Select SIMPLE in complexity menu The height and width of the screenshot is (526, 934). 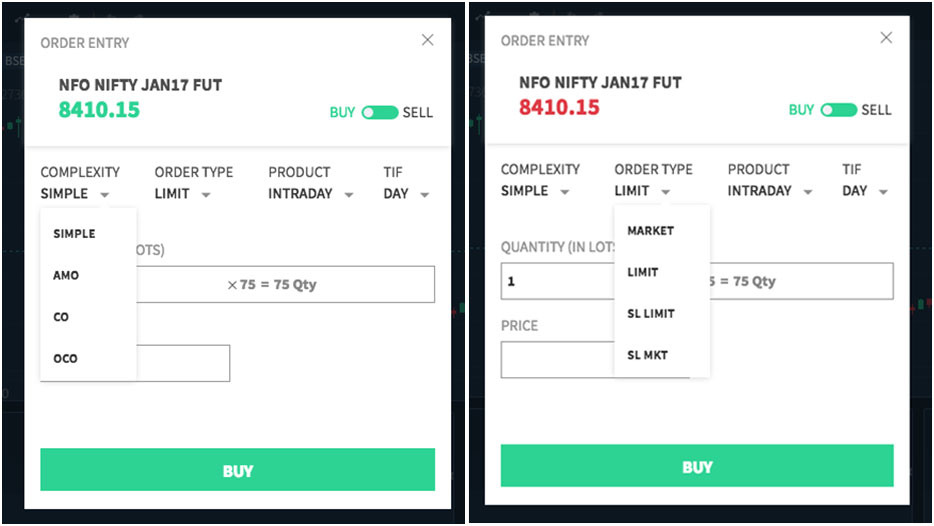click(75, 234)
